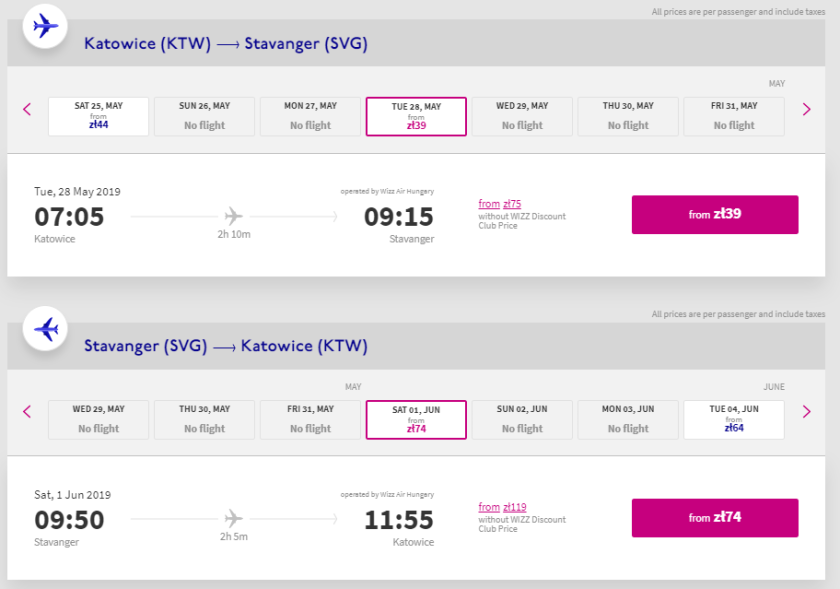Select Tue 28 May outbound date
This screenshot has height=589, width=840.
tap(416, 116)
